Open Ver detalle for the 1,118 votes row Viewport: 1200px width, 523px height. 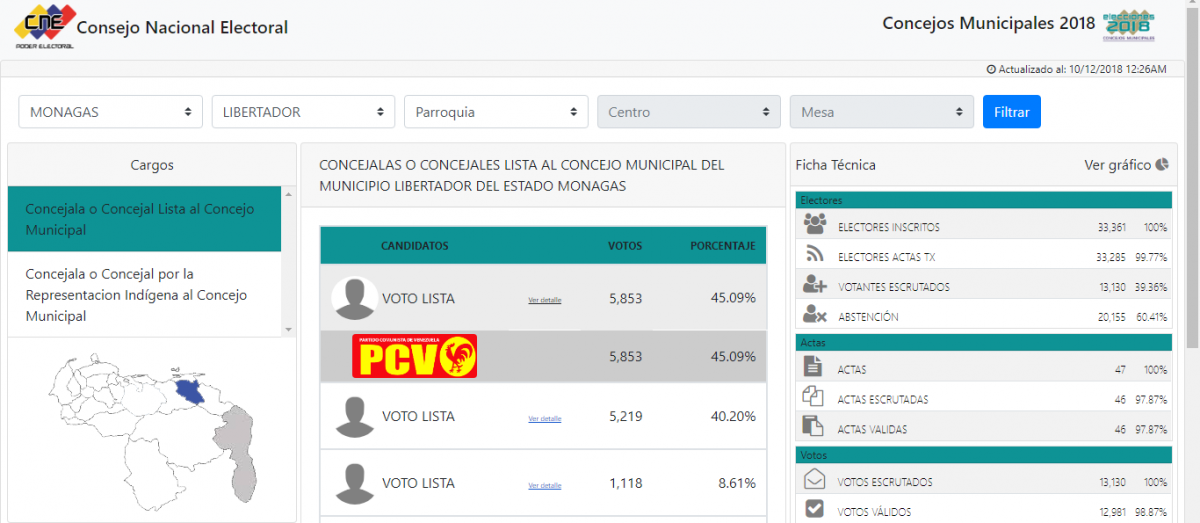click(x=545, y=486)
